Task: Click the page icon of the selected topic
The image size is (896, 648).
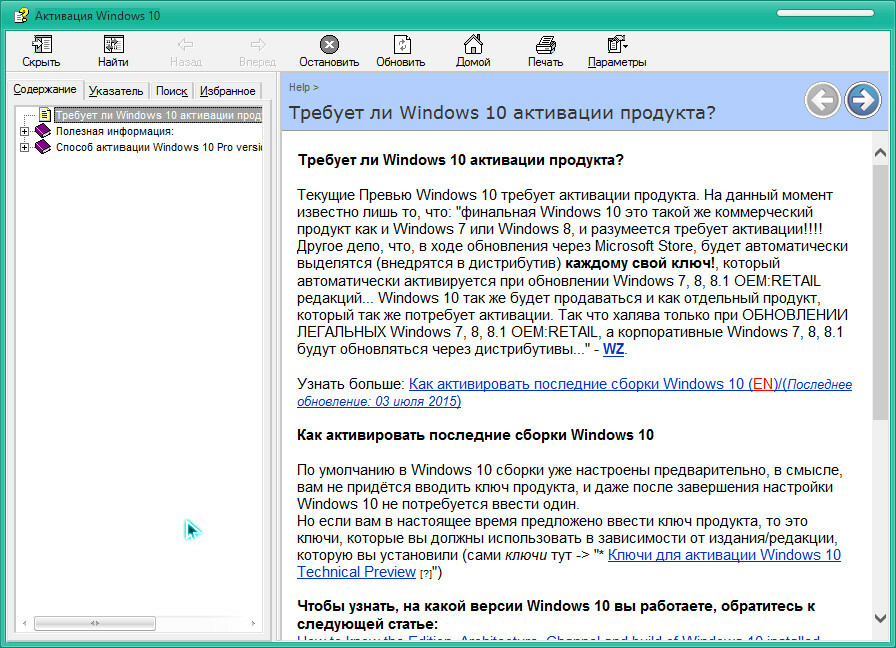Action: (x=45, y=115)
